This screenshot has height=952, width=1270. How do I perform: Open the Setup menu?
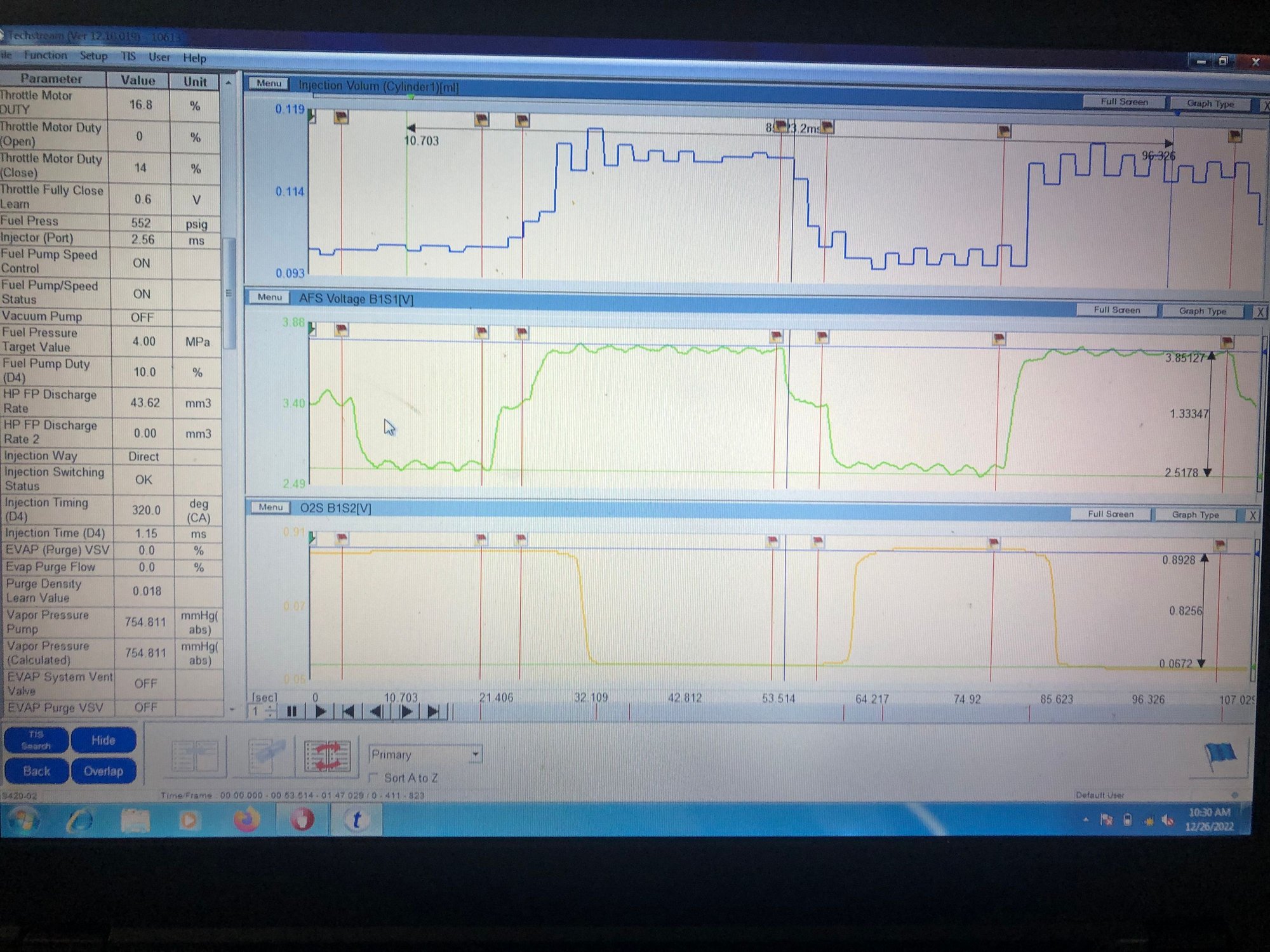pos(93,56)
